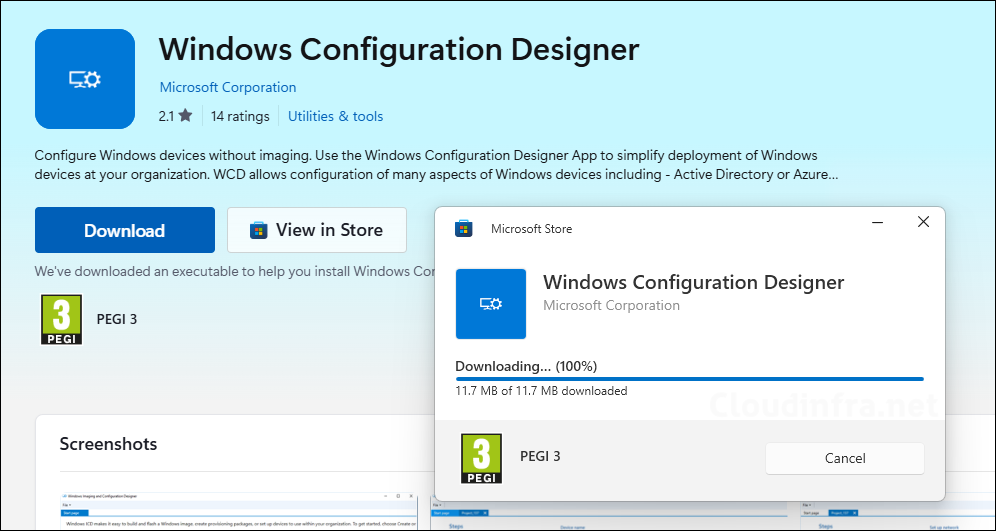Click Microsoft Corporation text in the dialog

click(611, 306)
